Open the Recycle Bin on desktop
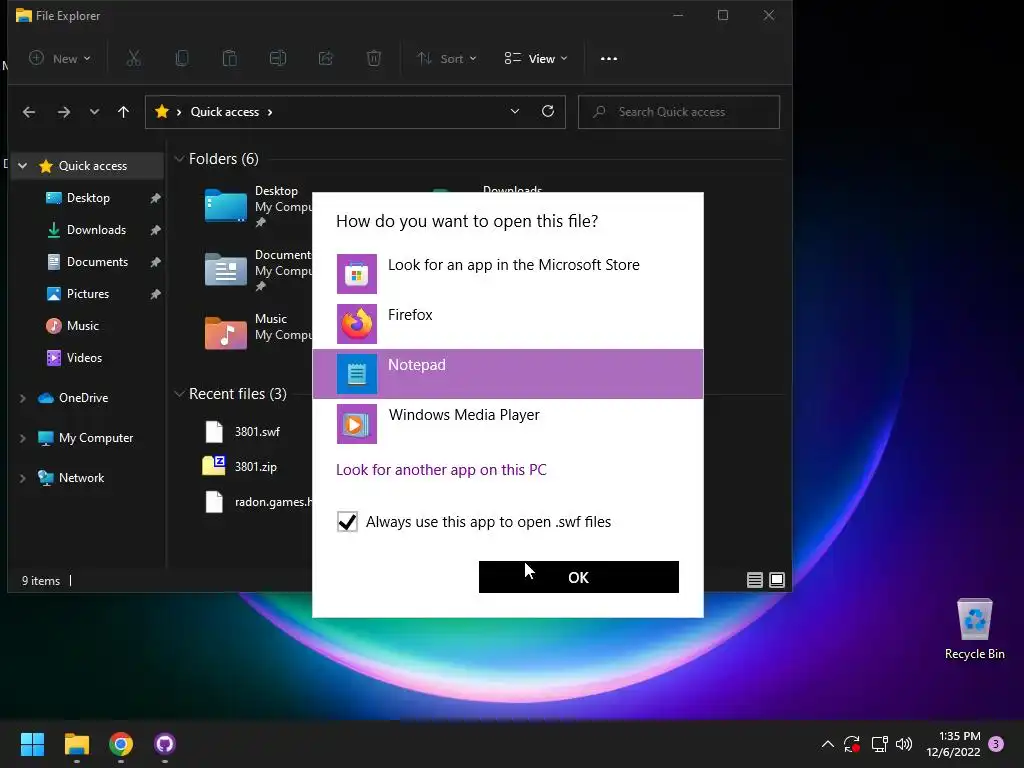The image size is (1024, 768). click(x=974, y=629)
